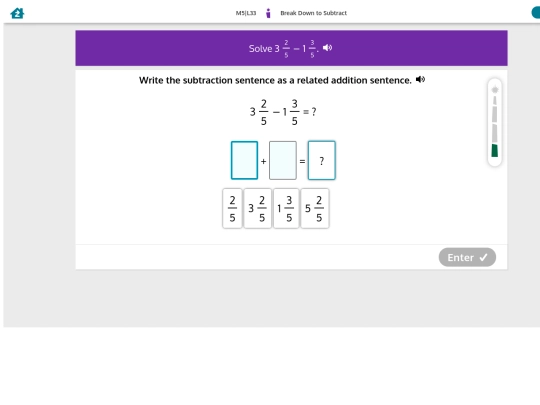The height and width of the screenshot is (405, 540).
Task: Select the 2/5 fraction tile
Action: (232, 208)
